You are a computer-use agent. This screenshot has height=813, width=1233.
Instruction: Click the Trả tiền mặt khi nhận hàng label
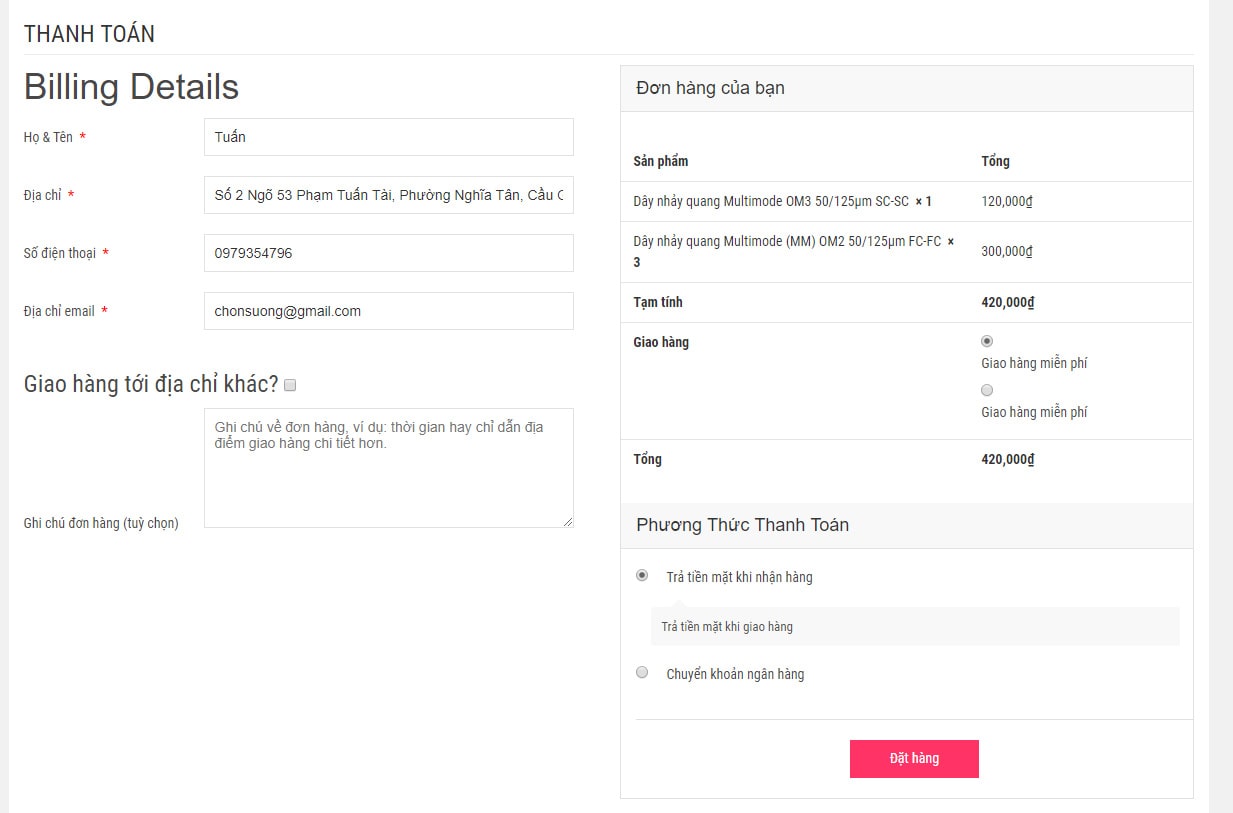pos(739,577)
